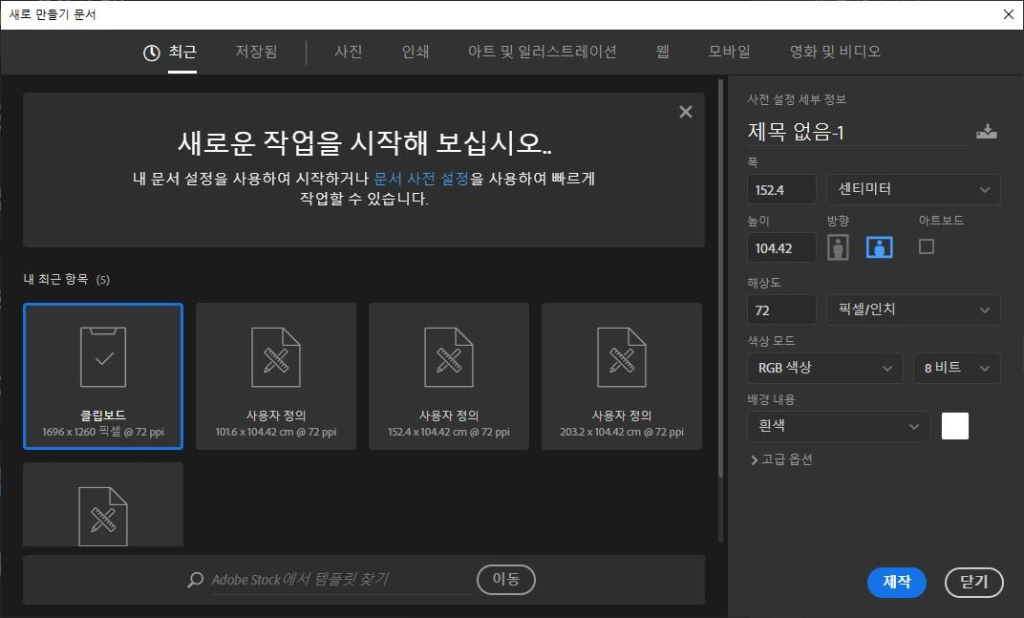The image size is (1024, 618).
Task: Open the 웹 presets tab
Action: [x=662, y=52]
